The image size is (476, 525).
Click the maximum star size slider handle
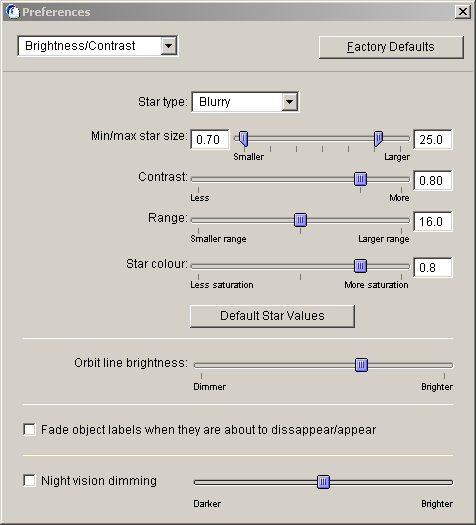(378, 139)
